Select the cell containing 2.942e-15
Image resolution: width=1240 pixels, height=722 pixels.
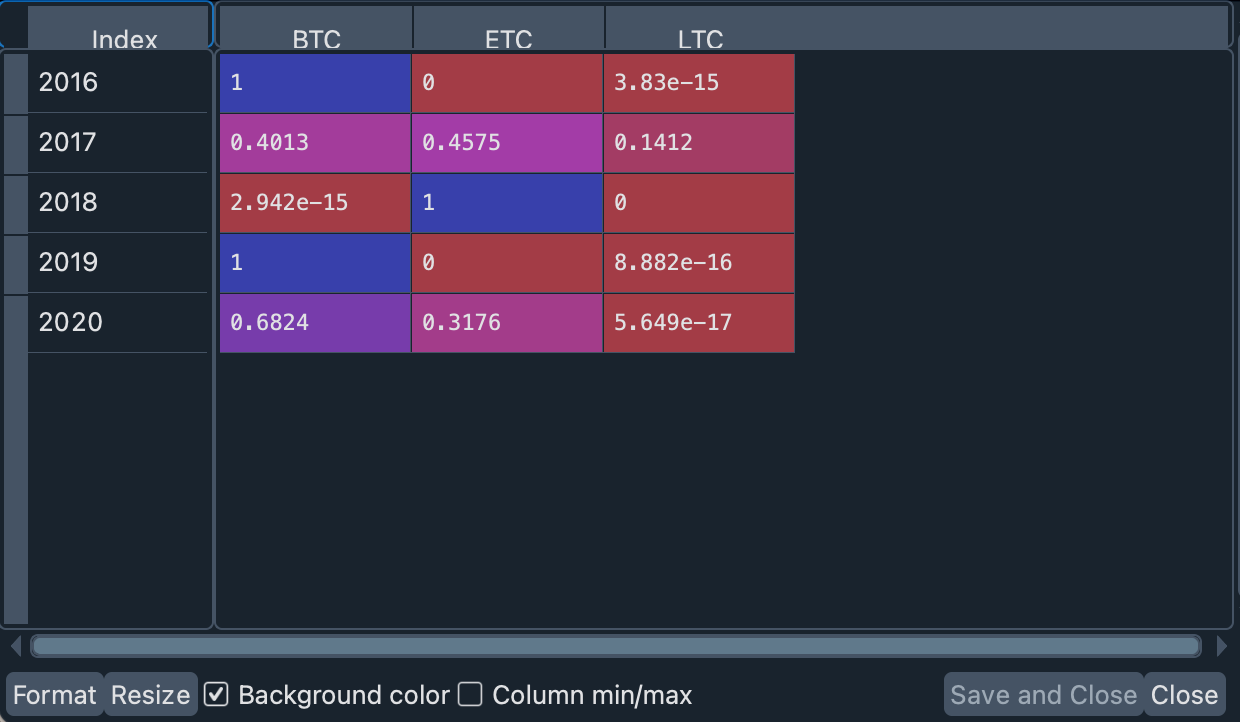coord(314,203)
